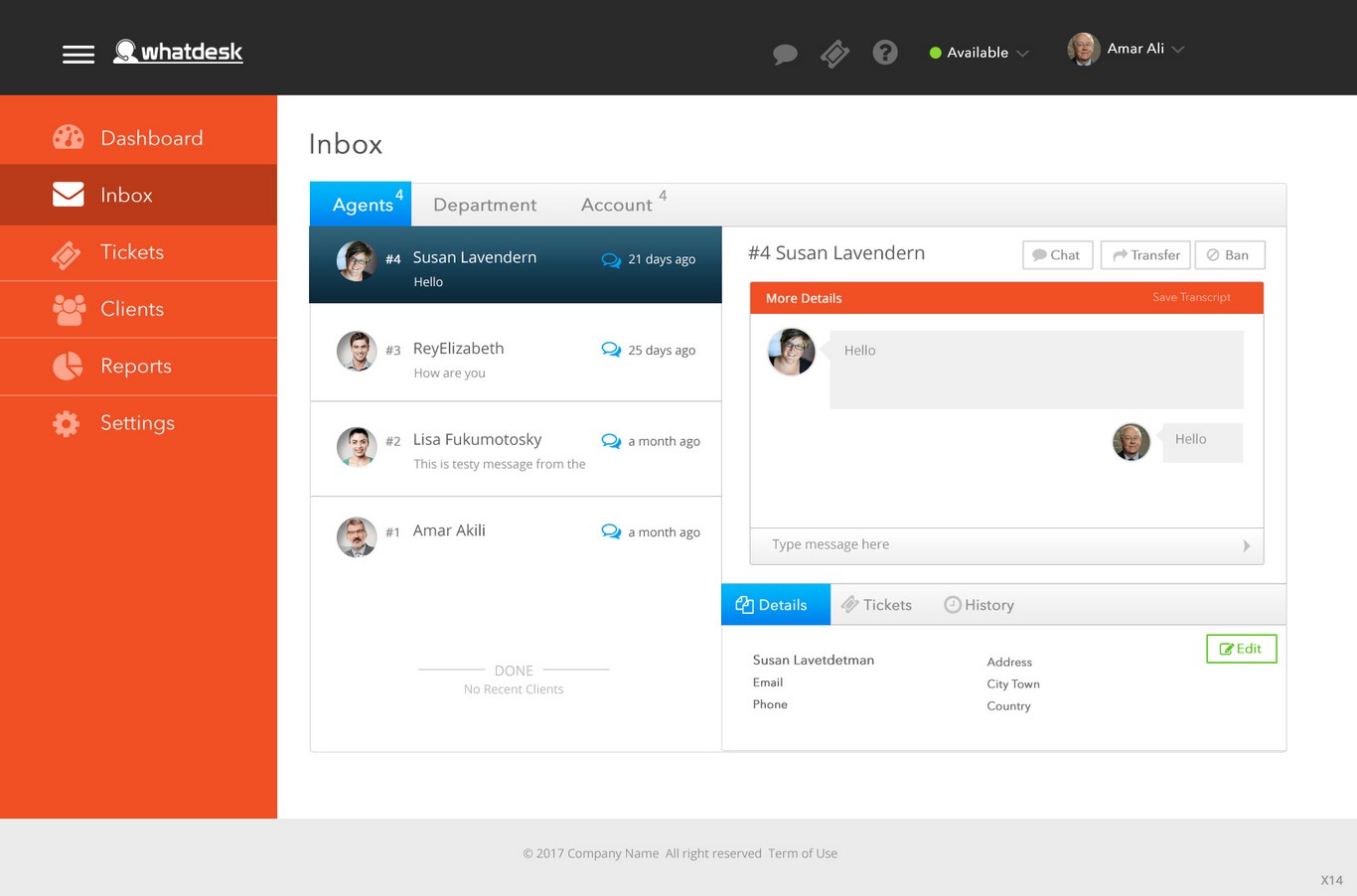Open the History tab in details panel
This screenshot has width=1357, height=896.
979,604
